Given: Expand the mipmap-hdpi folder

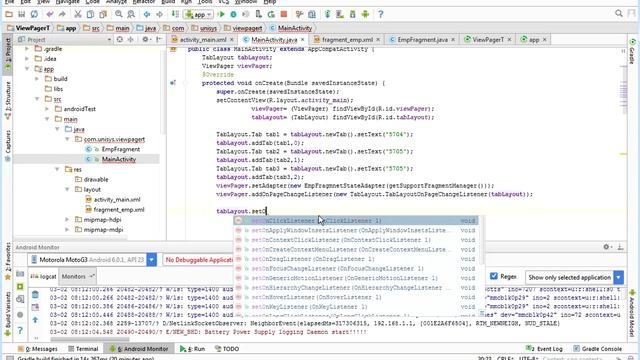Looking at the screenshot, I should point(67,220).
